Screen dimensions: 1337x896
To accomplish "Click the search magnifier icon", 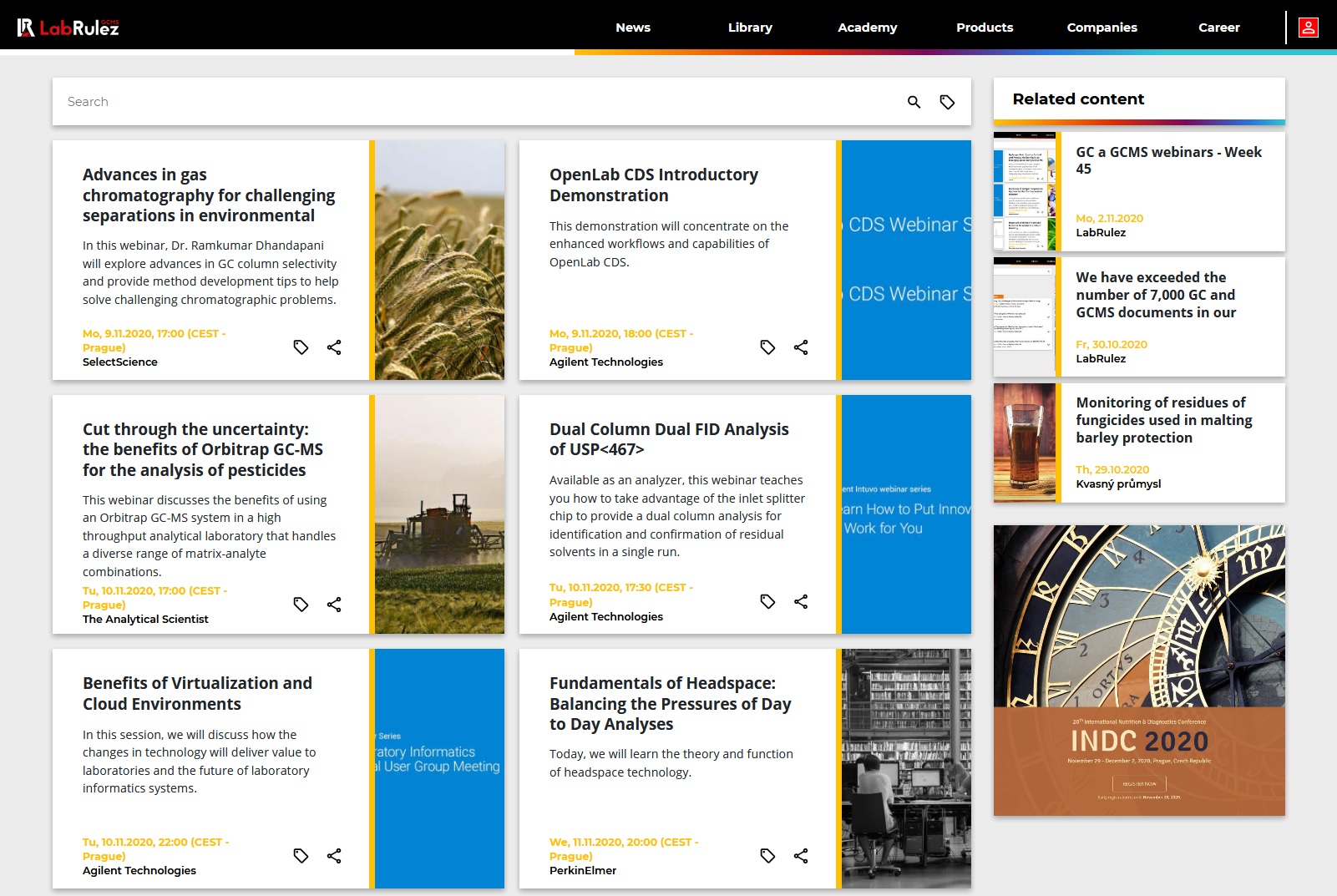I will tap(914, 102).
